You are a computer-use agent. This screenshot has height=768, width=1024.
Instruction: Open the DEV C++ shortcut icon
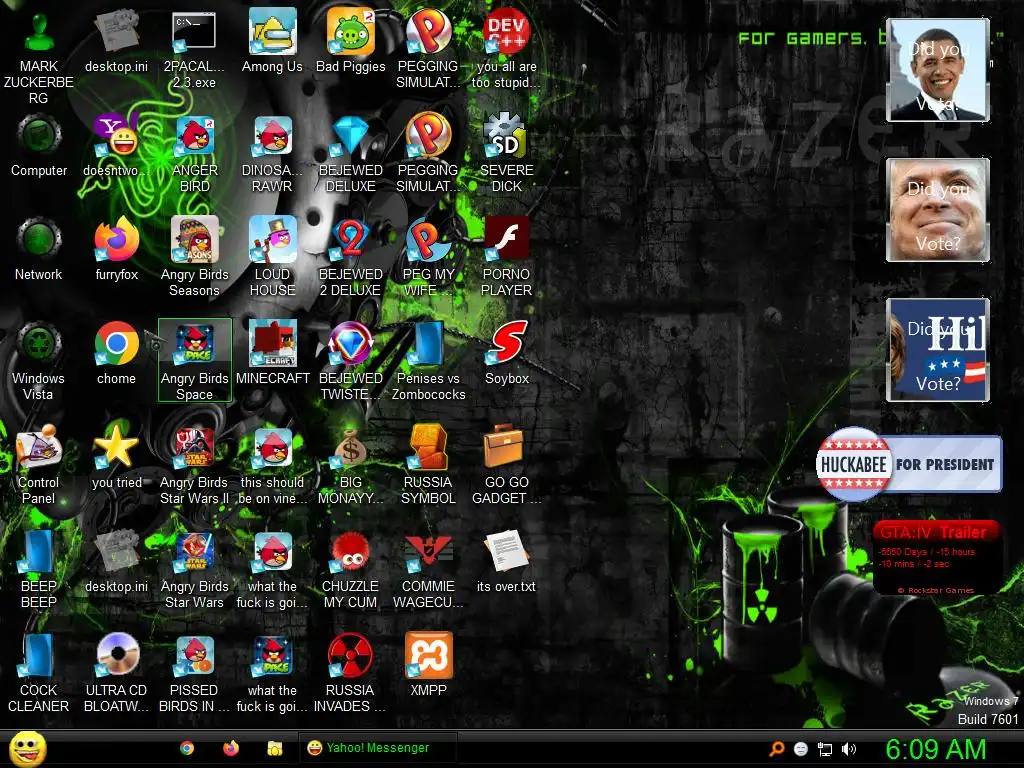[507, 48]
